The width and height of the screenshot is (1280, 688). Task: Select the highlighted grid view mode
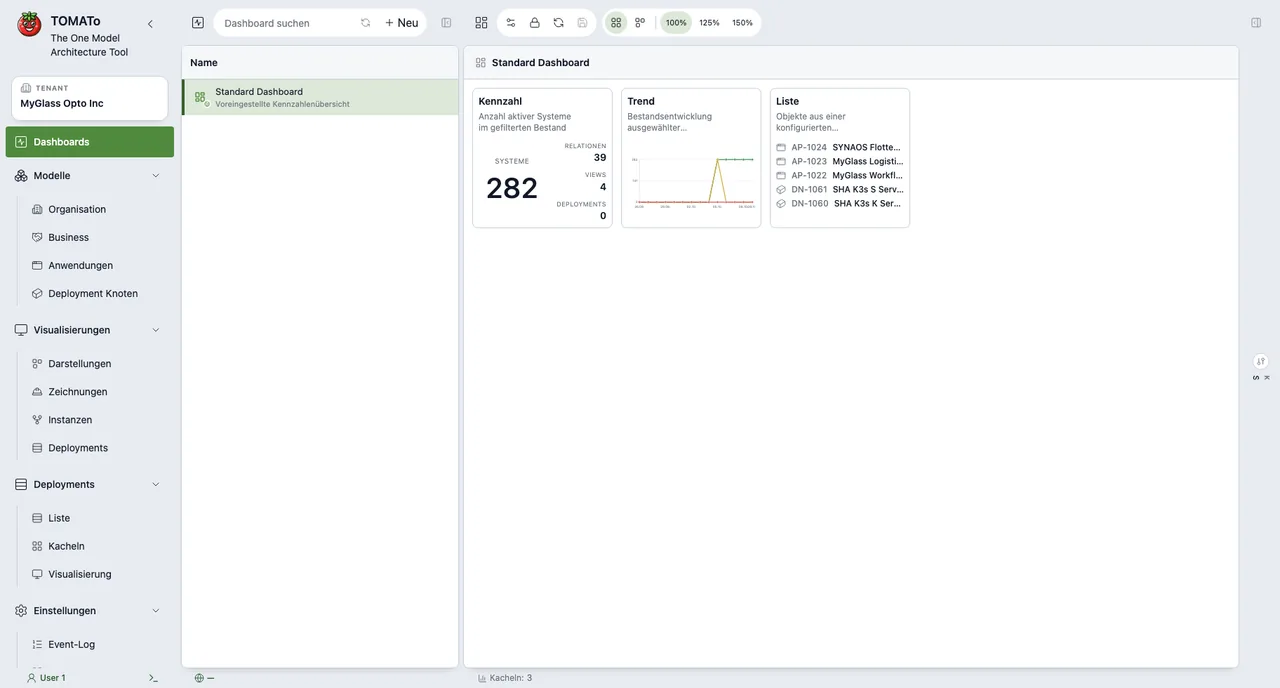coord(616,22)
